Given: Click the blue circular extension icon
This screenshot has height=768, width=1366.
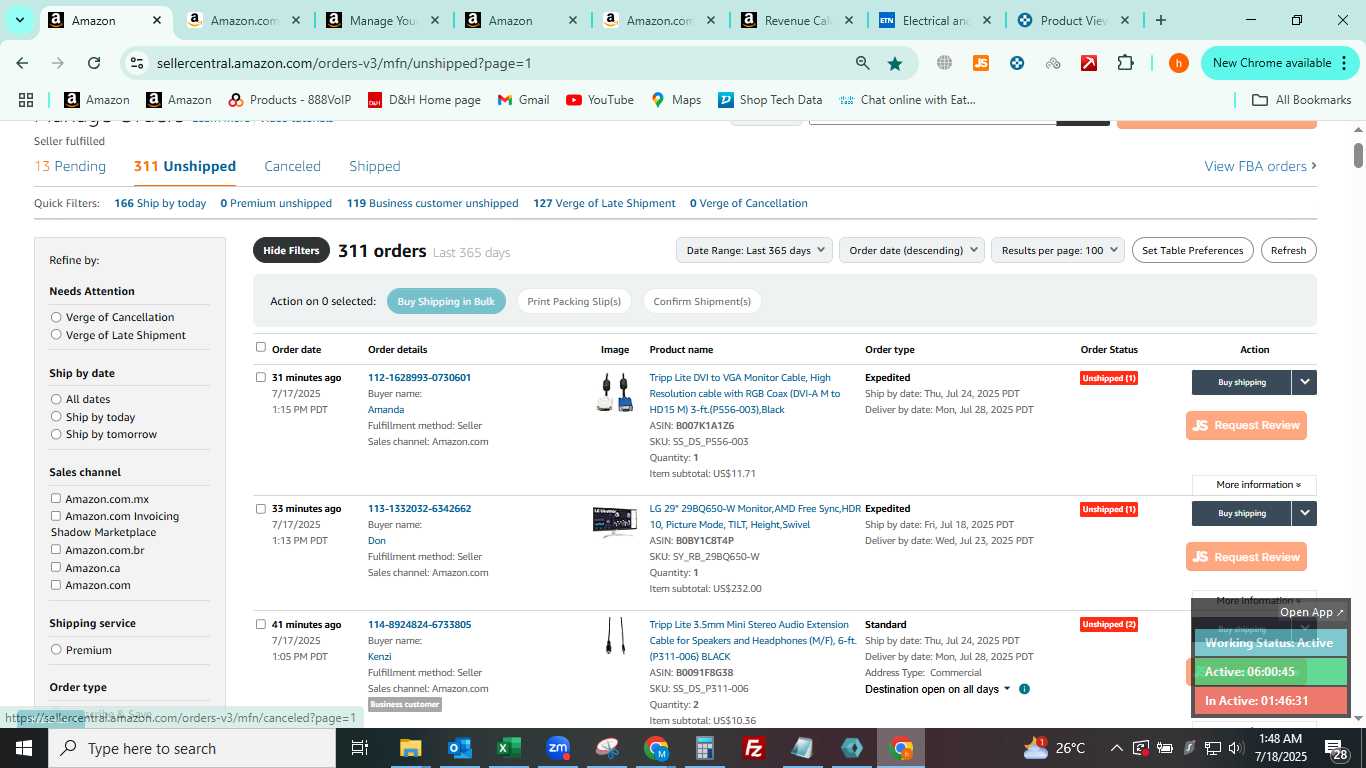Looking at the screenshot, I should (1017, 63).
